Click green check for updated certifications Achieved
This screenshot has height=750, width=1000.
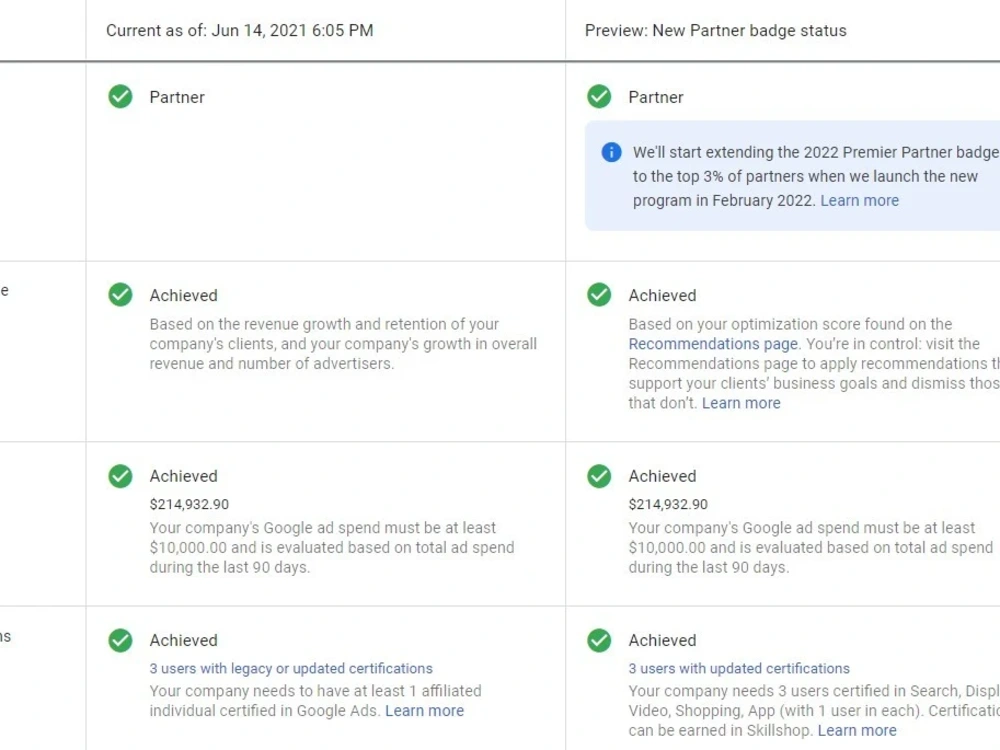[x=599, y=640]
